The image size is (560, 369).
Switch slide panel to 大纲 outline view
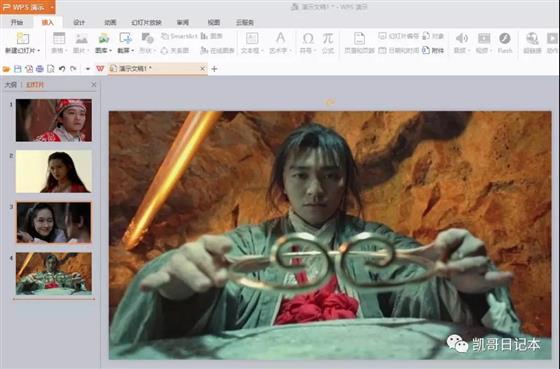(x=11, y=85)
